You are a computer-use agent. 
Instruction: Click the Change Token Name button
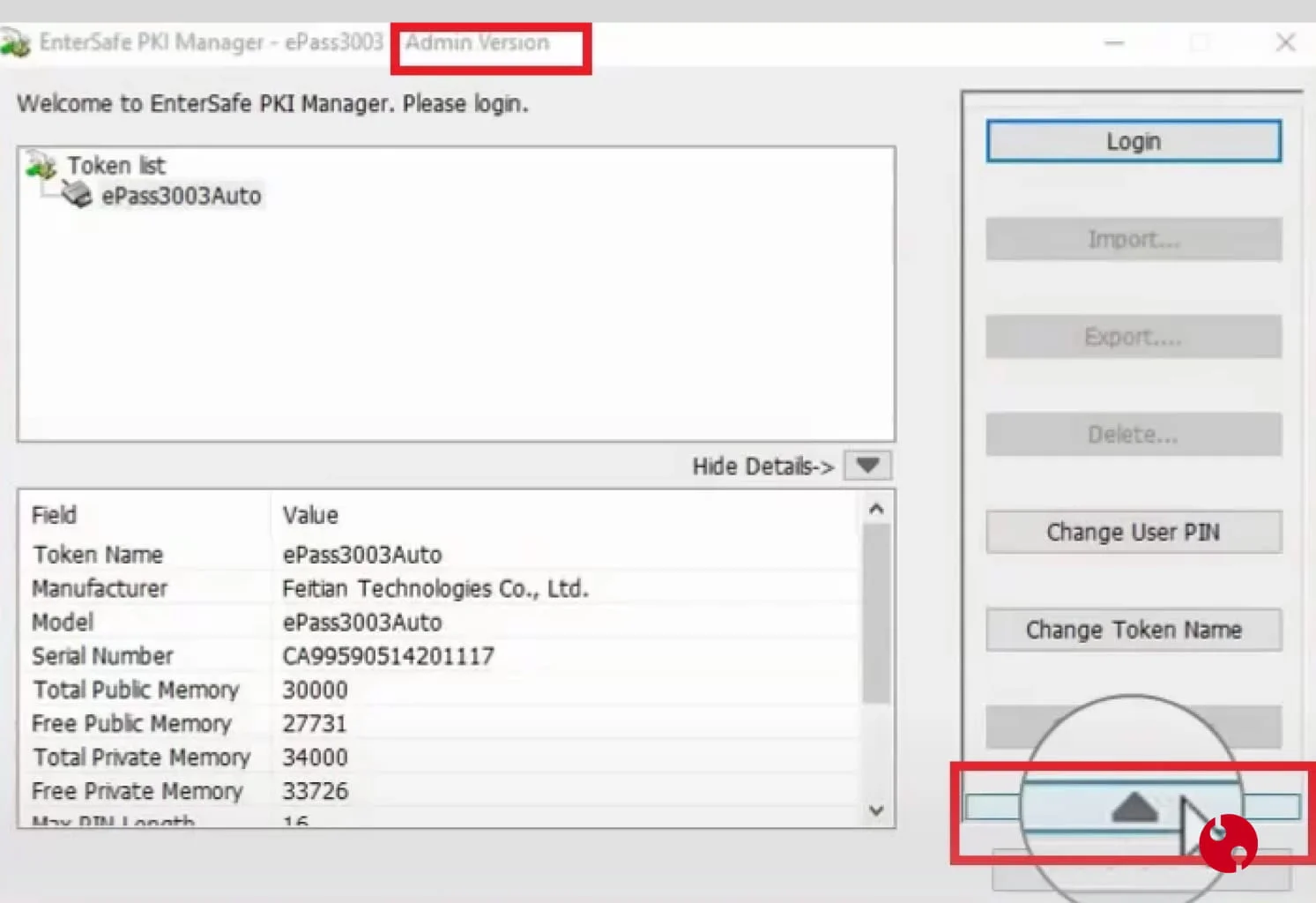(1134, 630)
